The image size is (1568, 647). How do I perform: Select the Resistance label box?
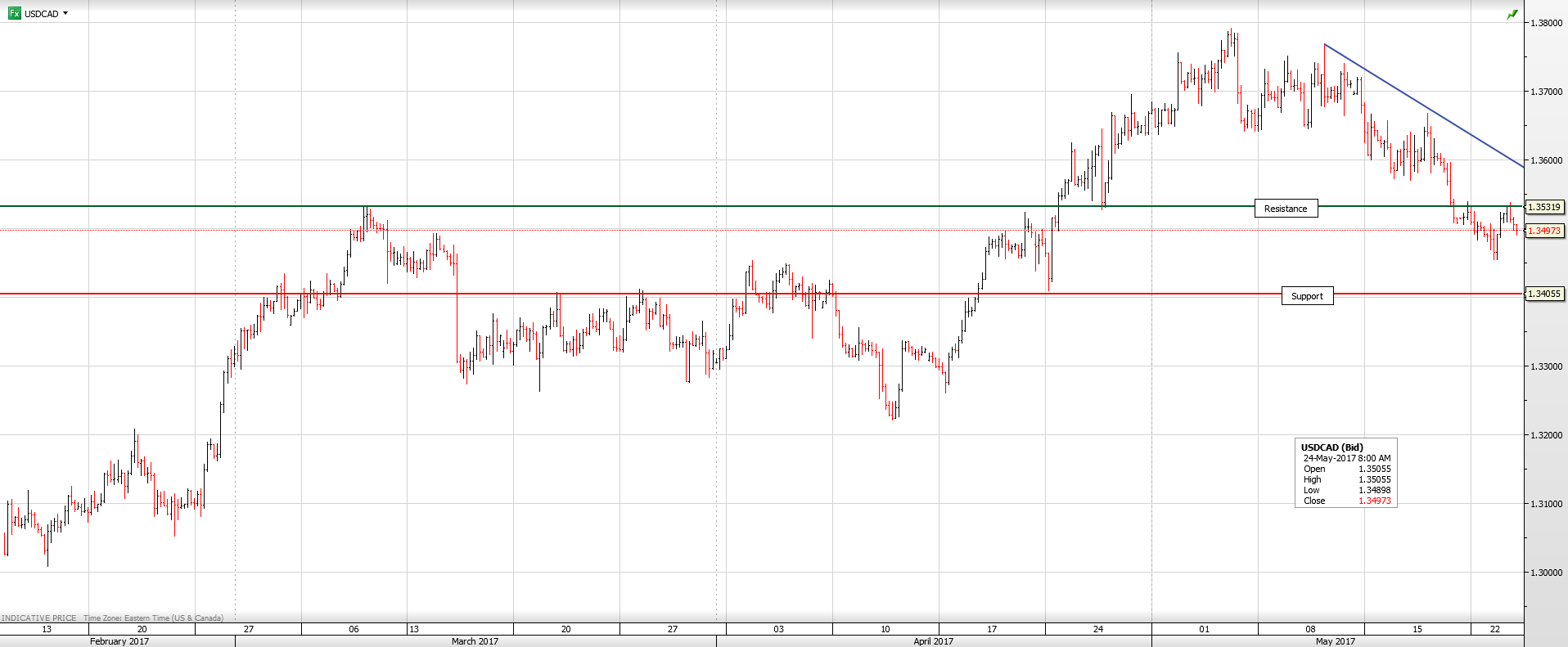1286,209
